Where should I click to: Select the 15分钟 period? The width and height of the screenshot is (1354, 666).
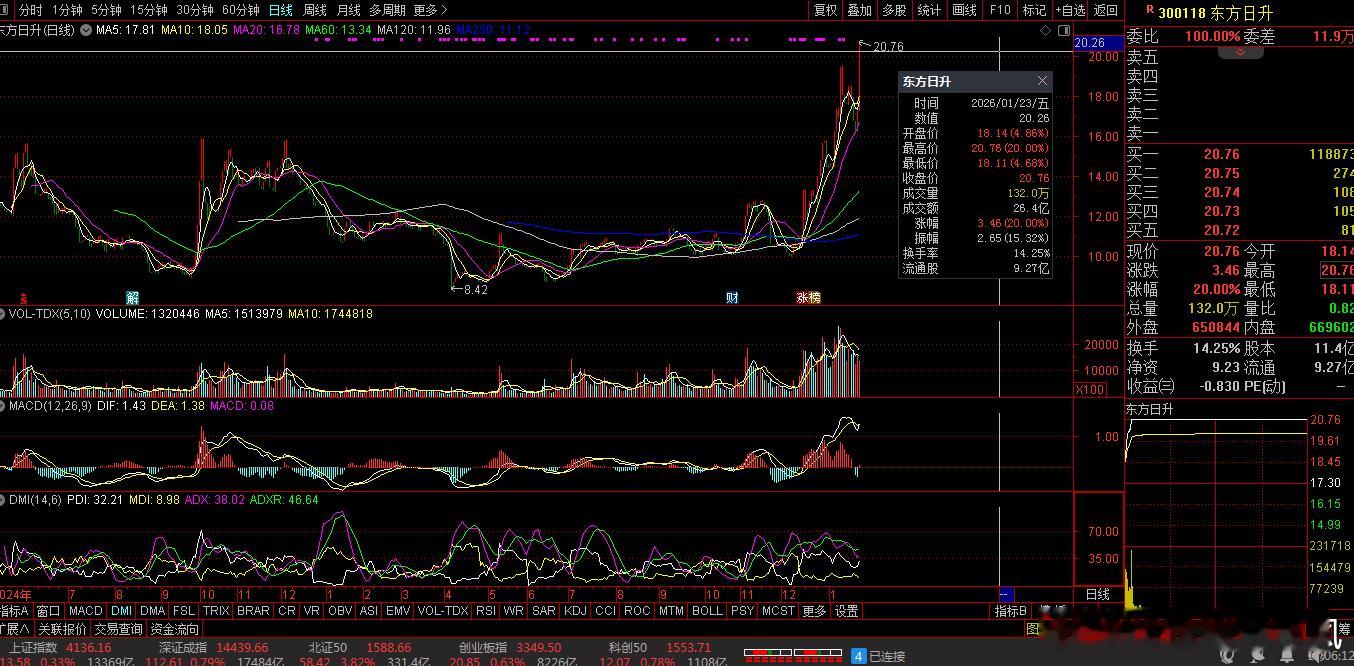click(149, 10)
